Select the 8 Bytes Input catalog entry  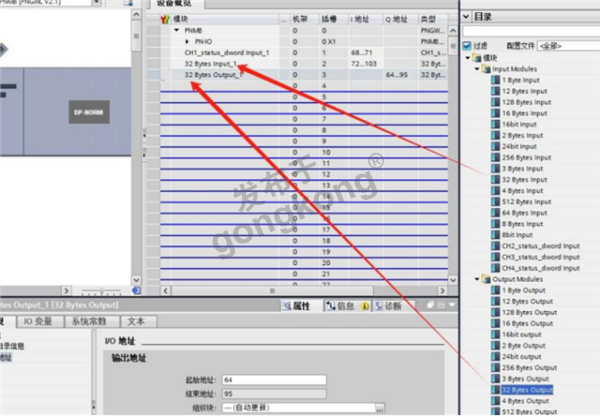[522, 224]
